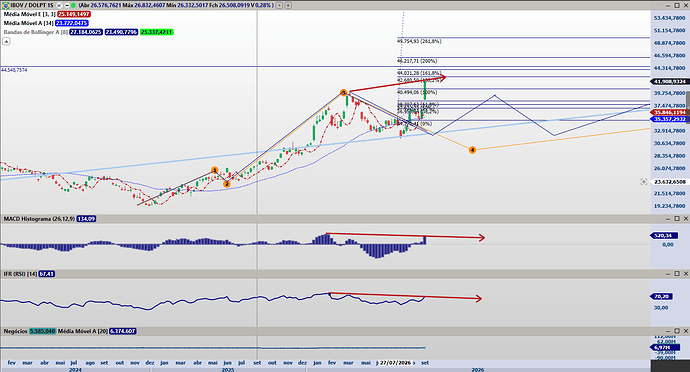Minimize the Negócios volume panel

pos(668,331)
